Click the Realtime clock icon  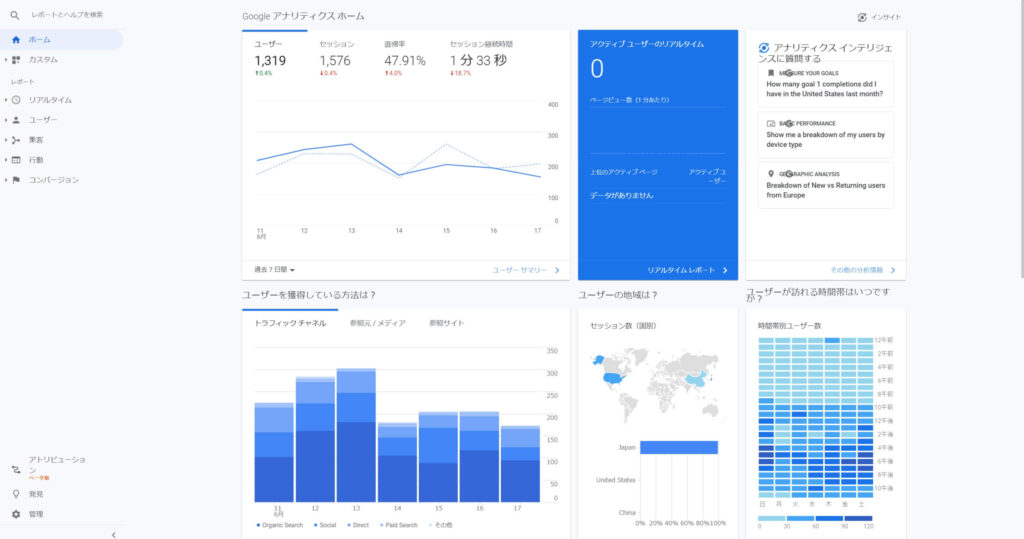tap(16, 100)
